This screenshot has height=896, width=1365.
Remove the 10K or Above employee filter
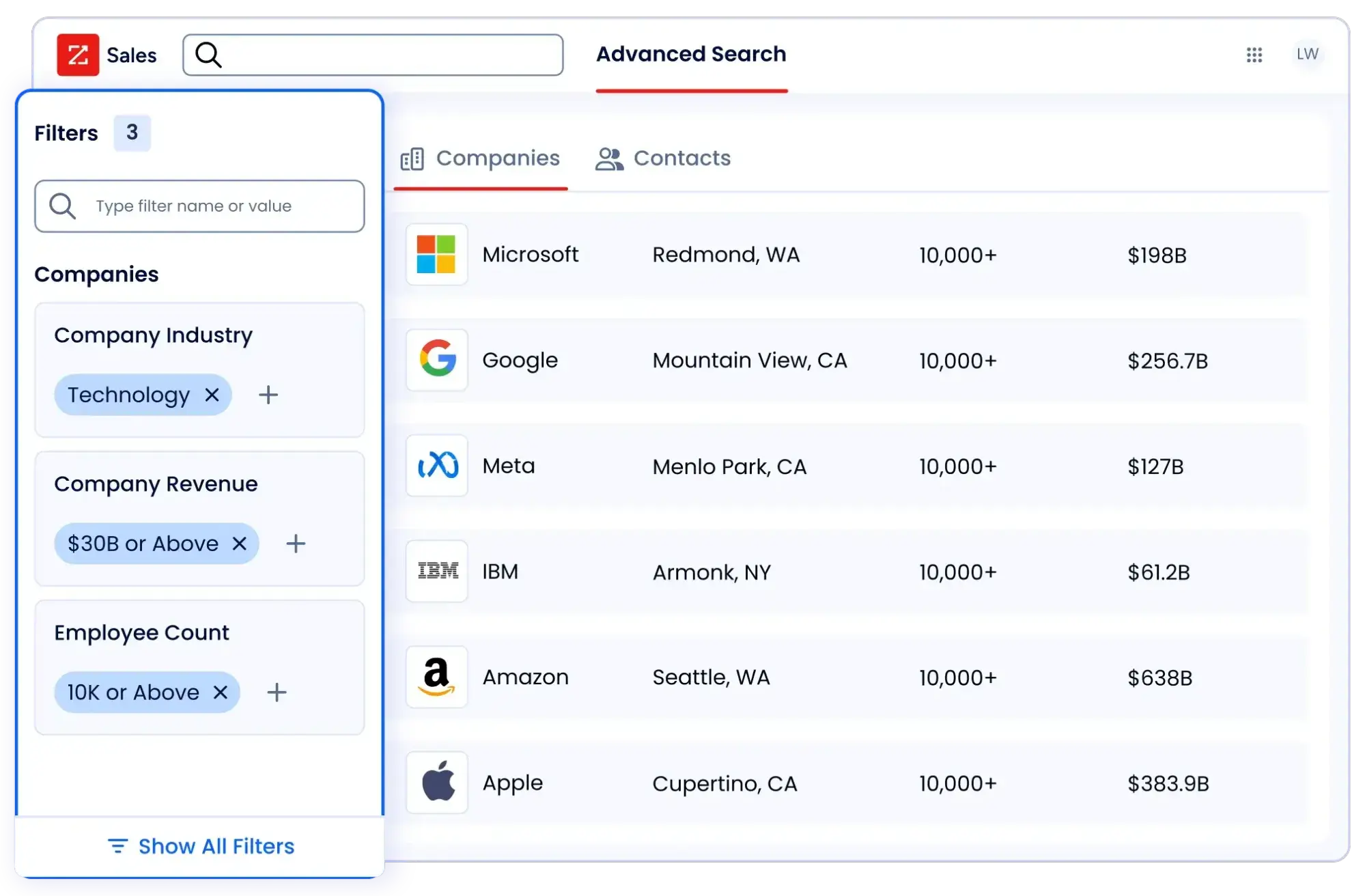tap(221, 692)
